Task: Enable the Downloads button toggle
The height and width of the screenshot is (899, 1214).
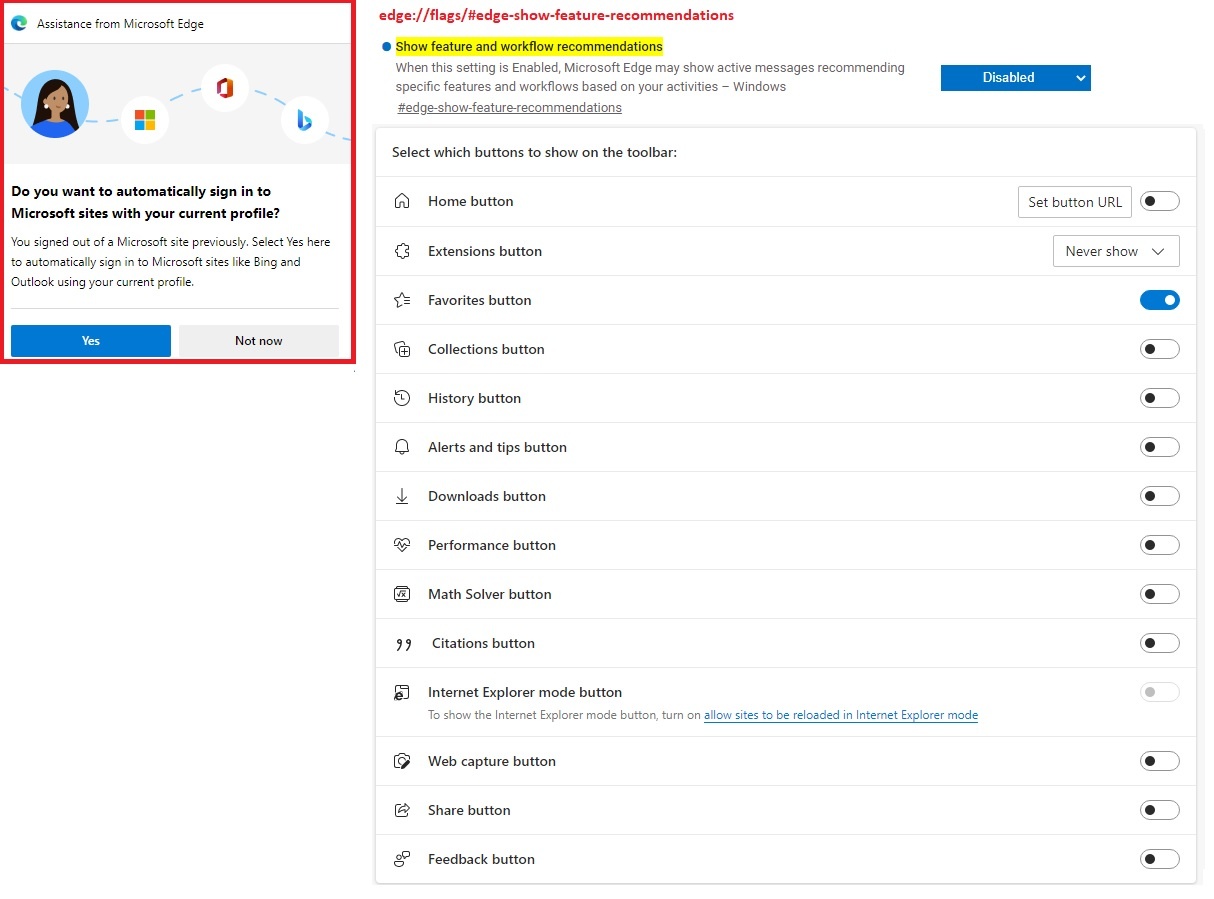Action: pyautogui.click(x=1160, y=496)
